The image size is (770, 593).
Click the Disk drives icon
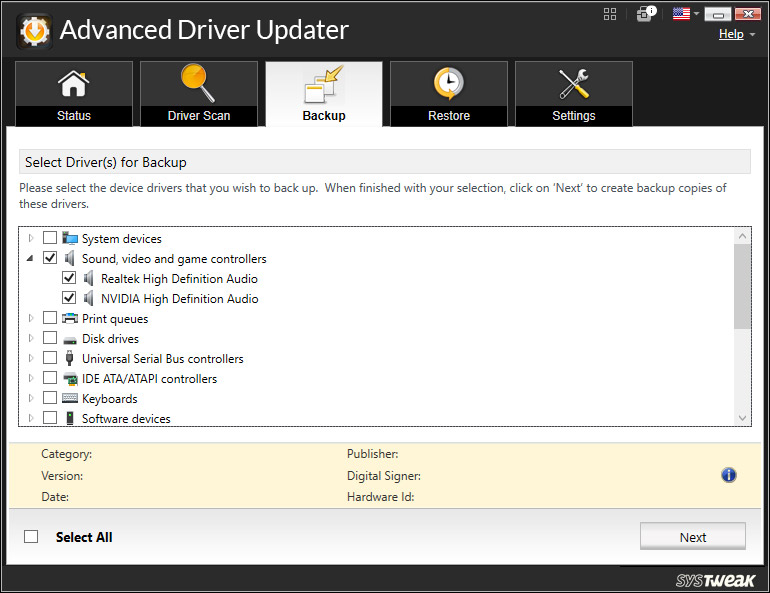click(70, 339)
